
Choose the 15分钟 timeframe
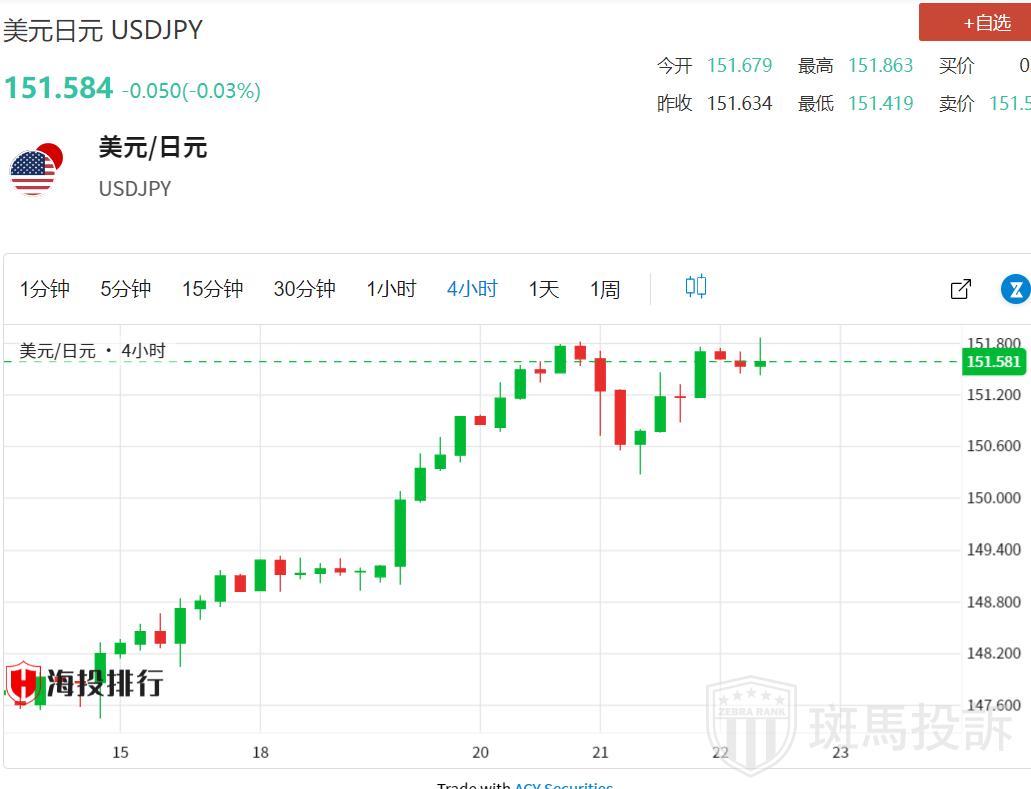tap(212, 289)
